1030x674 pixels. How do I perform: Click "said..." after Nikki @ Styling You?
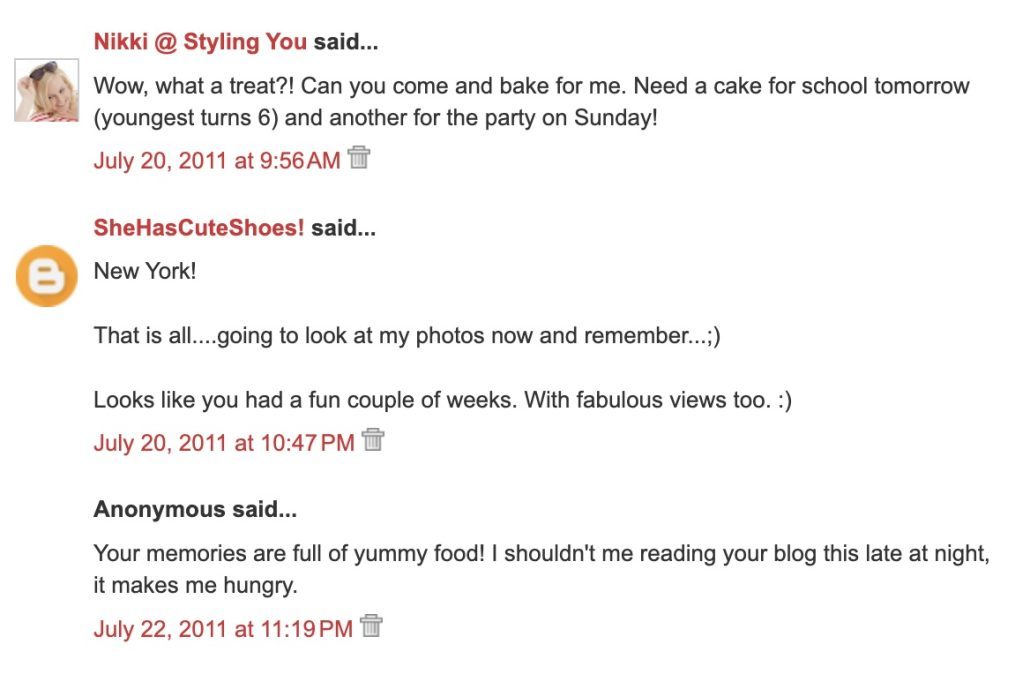pos(346,42)
